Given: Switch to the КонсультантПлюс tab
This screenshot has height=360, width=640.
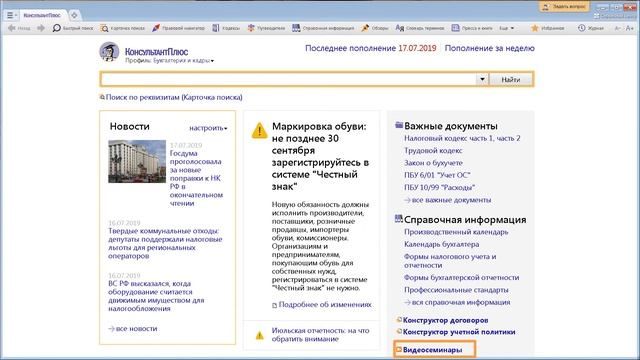Looking at the screenshot, I should [42, 16].
